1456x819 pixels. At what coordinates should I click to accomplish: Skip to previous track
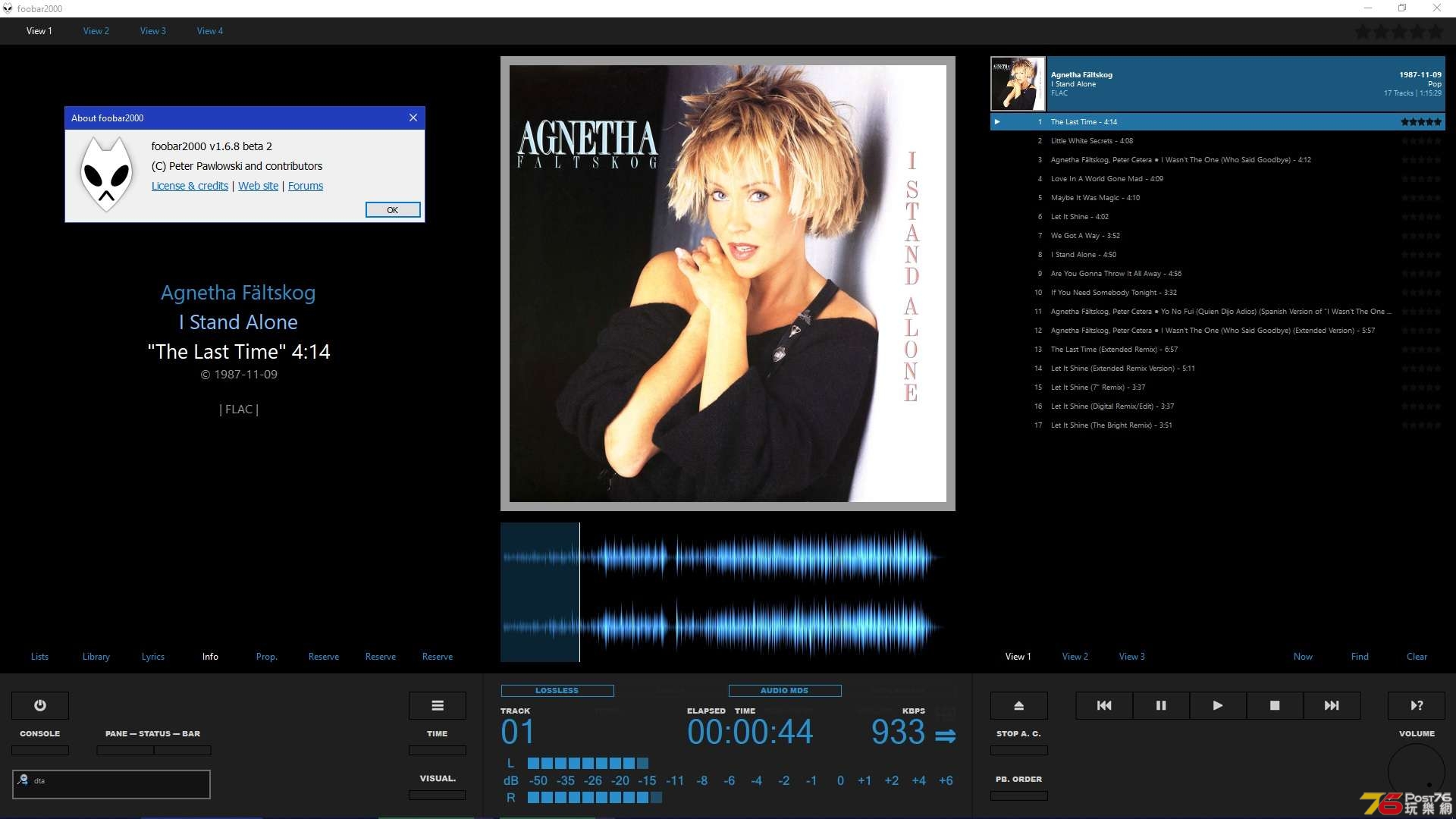click(x=1104, y=705)
